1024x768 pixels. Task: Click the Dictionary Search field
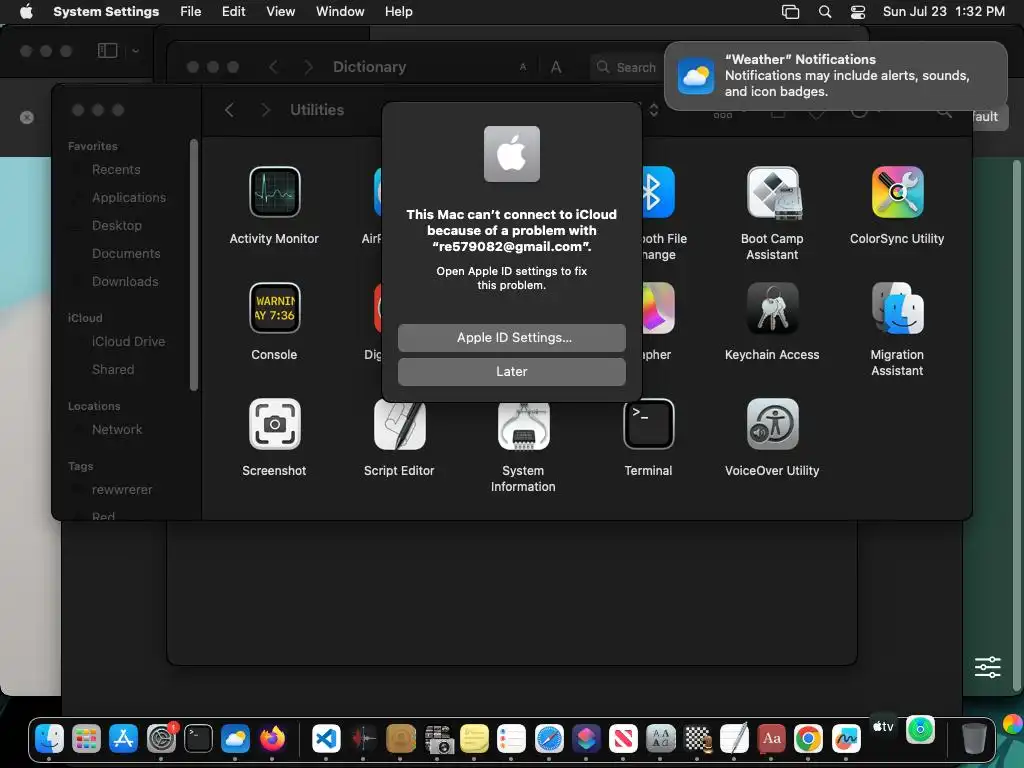click(x=627, y=67)
